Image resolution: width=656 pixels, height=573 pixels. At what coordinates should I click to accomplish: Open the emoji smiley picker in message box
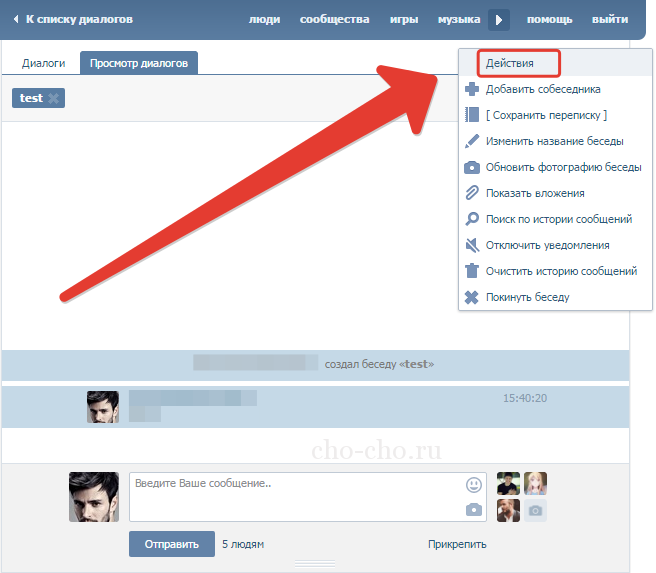tap(473, 485)
